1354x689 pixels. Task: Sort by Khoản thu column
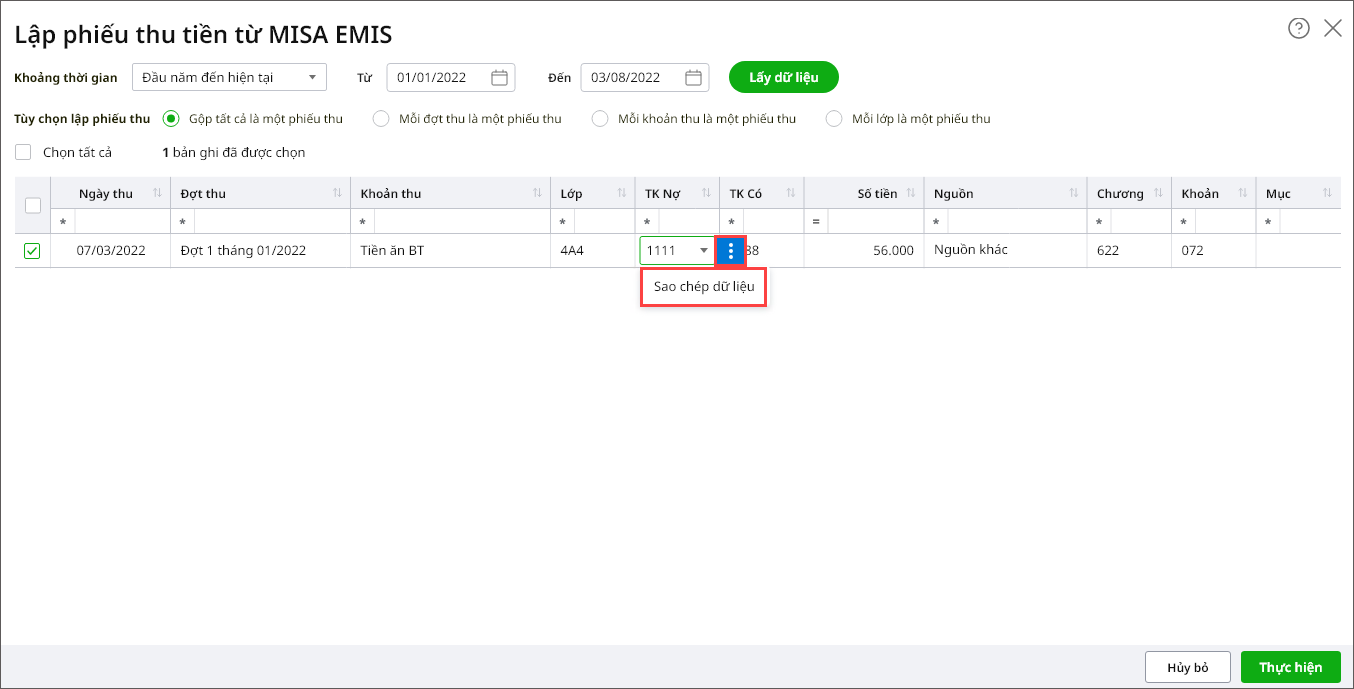(x=537, y=193)
